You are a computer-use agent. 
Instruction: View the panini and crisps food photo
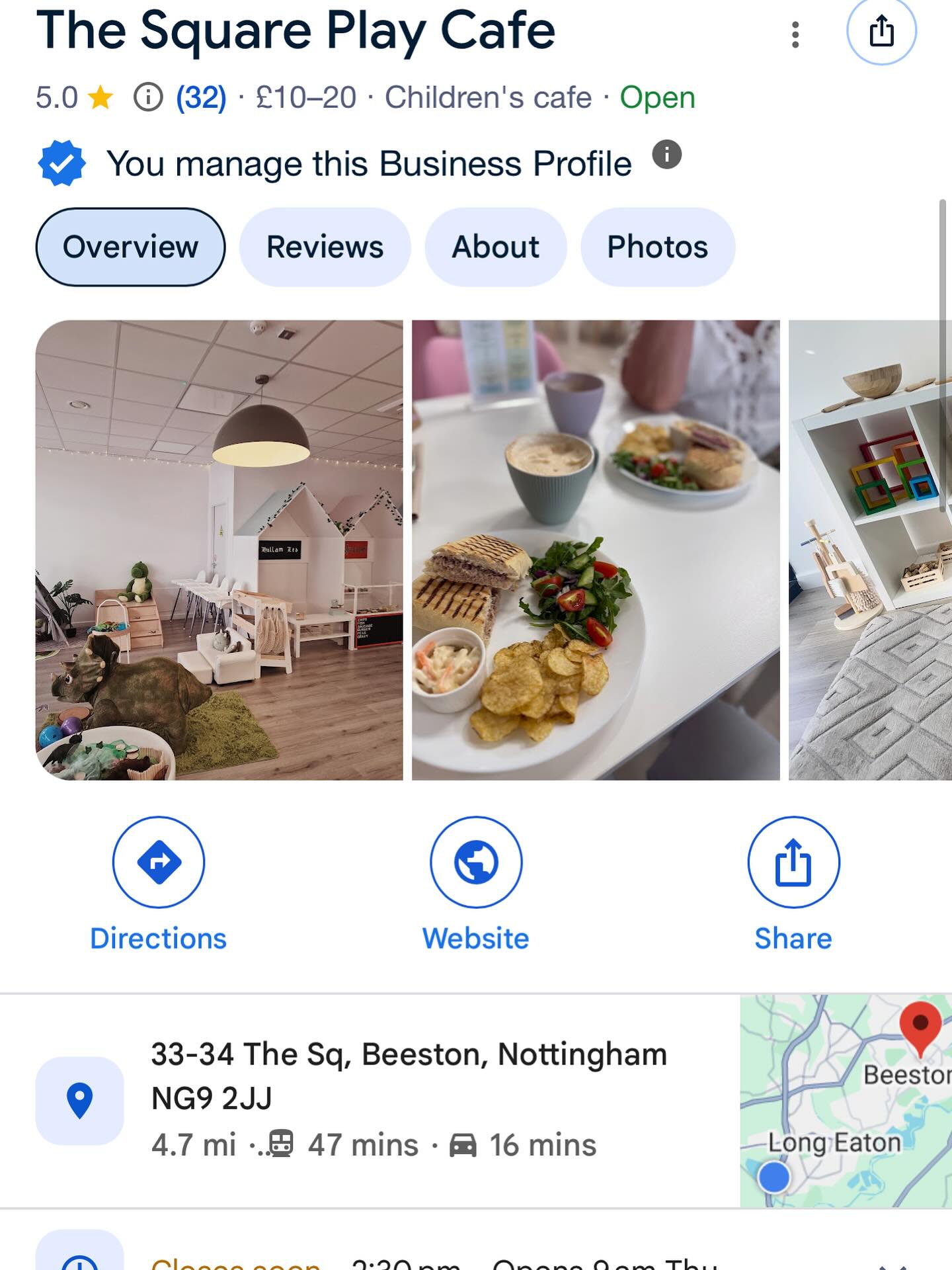(x=596, y=550)
